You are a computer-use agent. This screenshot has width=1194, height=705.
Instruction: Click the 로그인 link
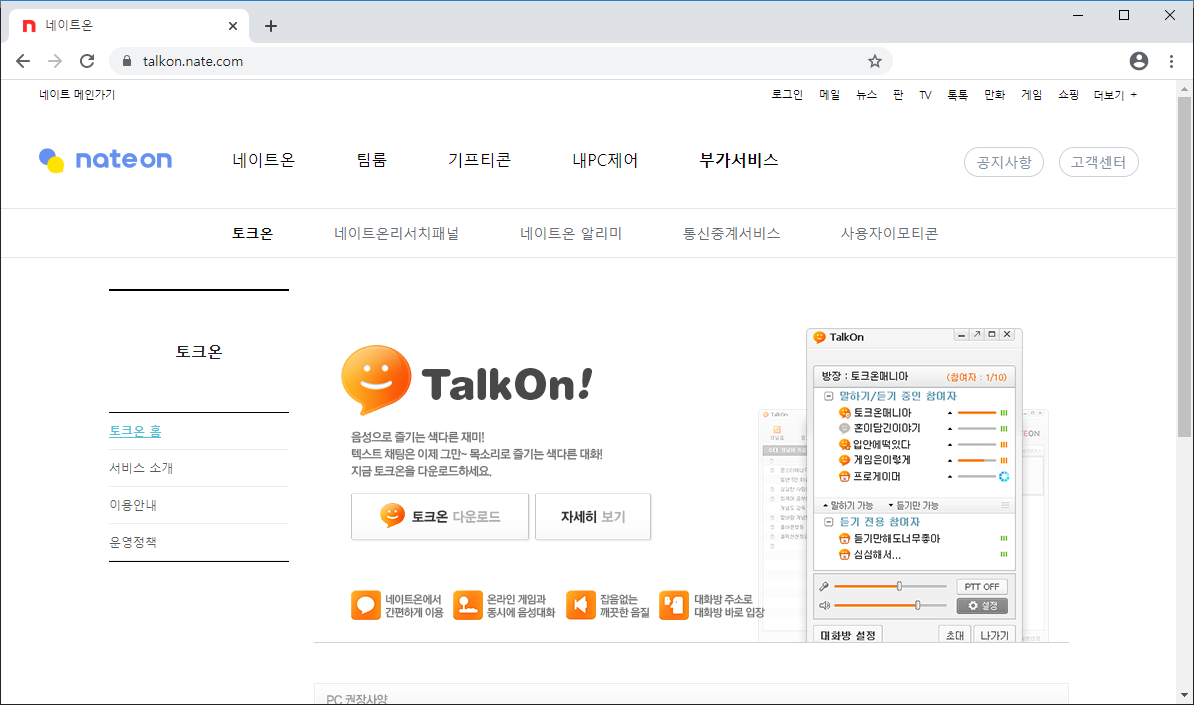click(x=787, y=94)
